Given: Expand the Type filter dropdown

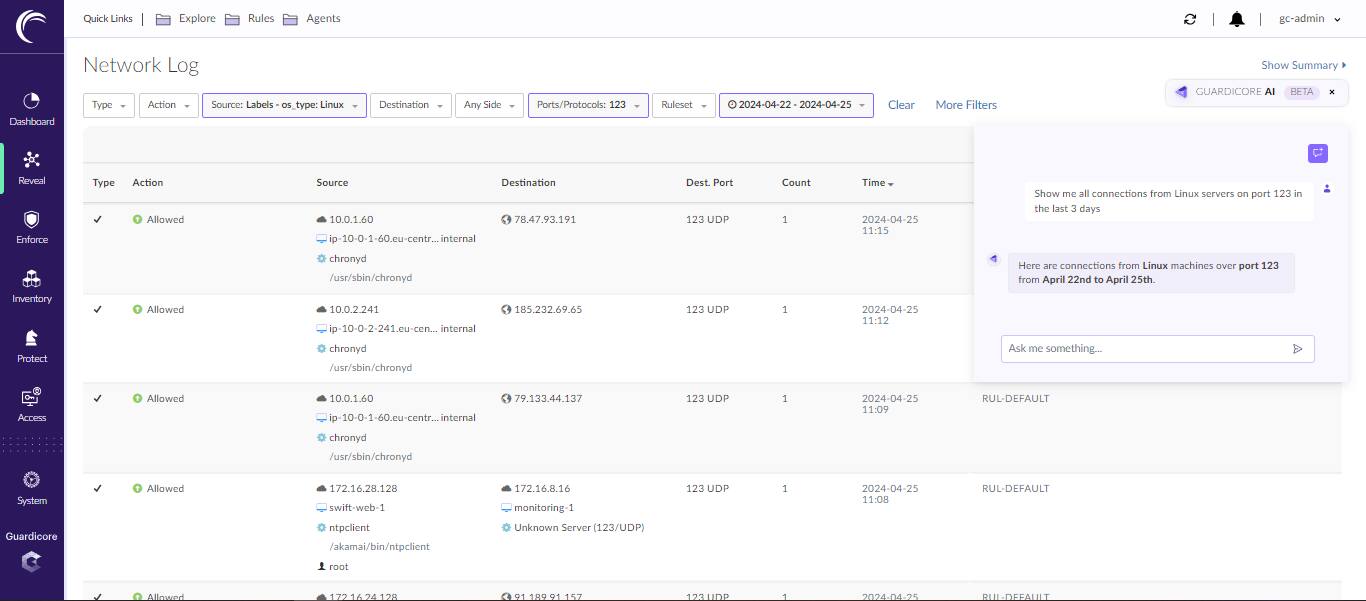Looking at the screenshot, I should [x=108, y=105].
